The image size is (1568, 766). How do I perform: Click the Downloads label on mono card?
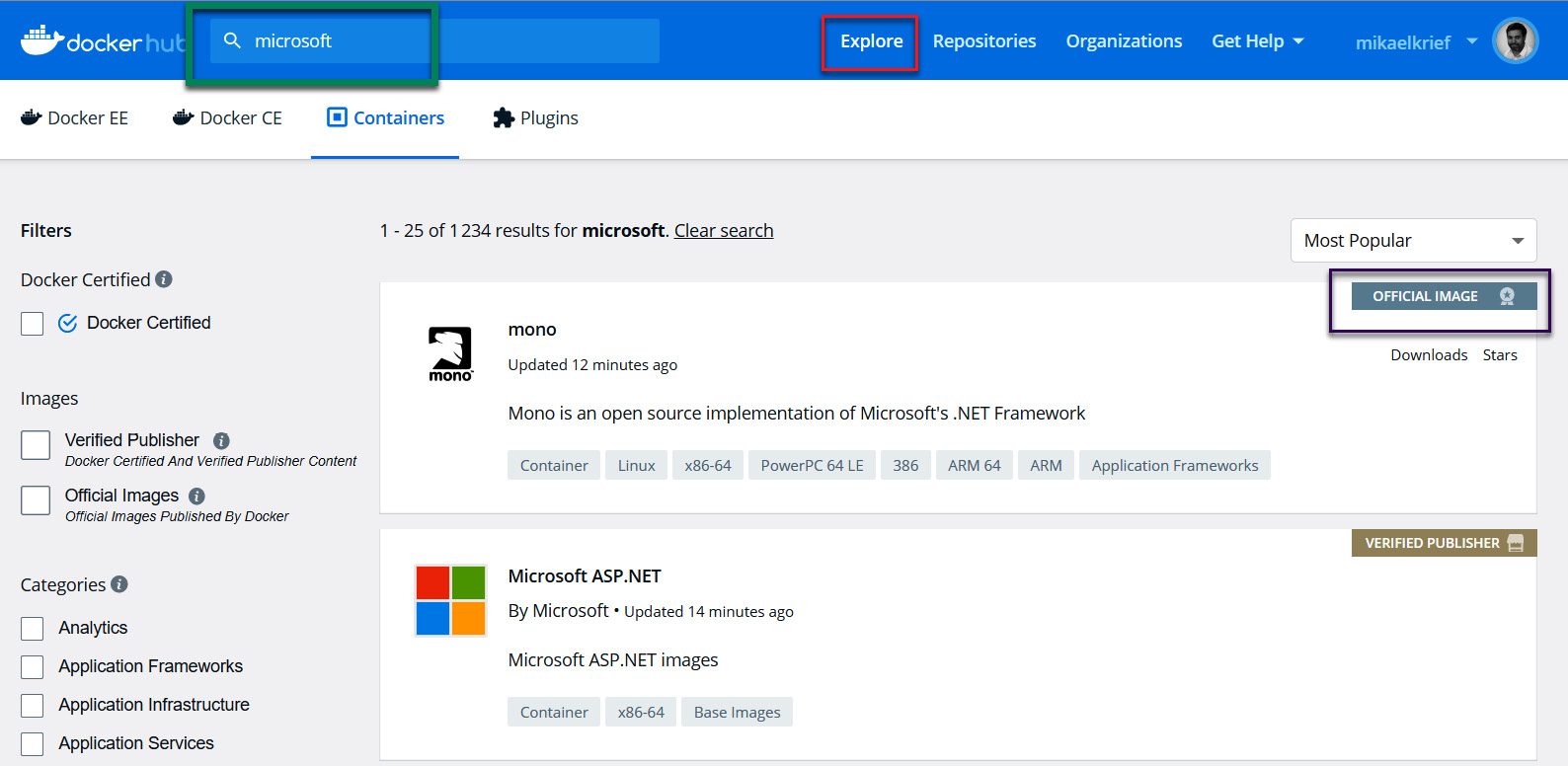[1429, 355]
